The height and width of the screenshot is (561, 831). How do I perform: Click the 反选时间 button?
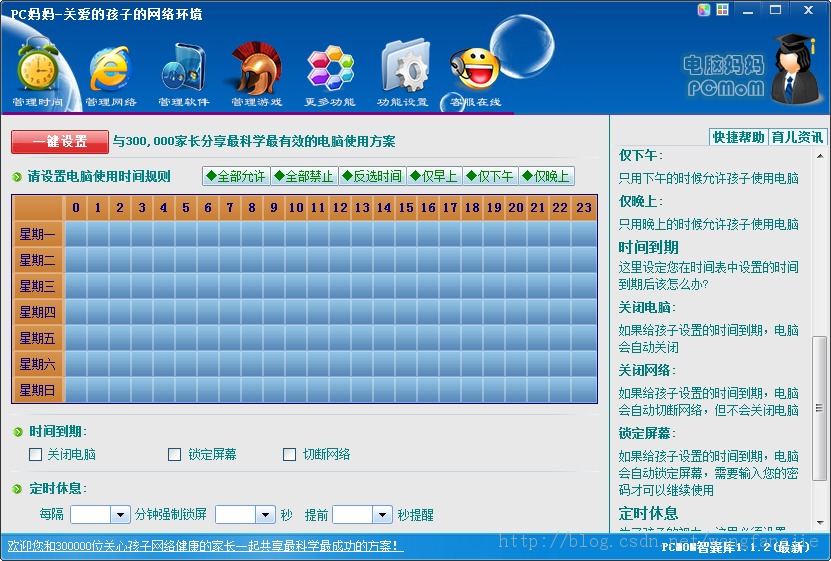pos(372,176)
